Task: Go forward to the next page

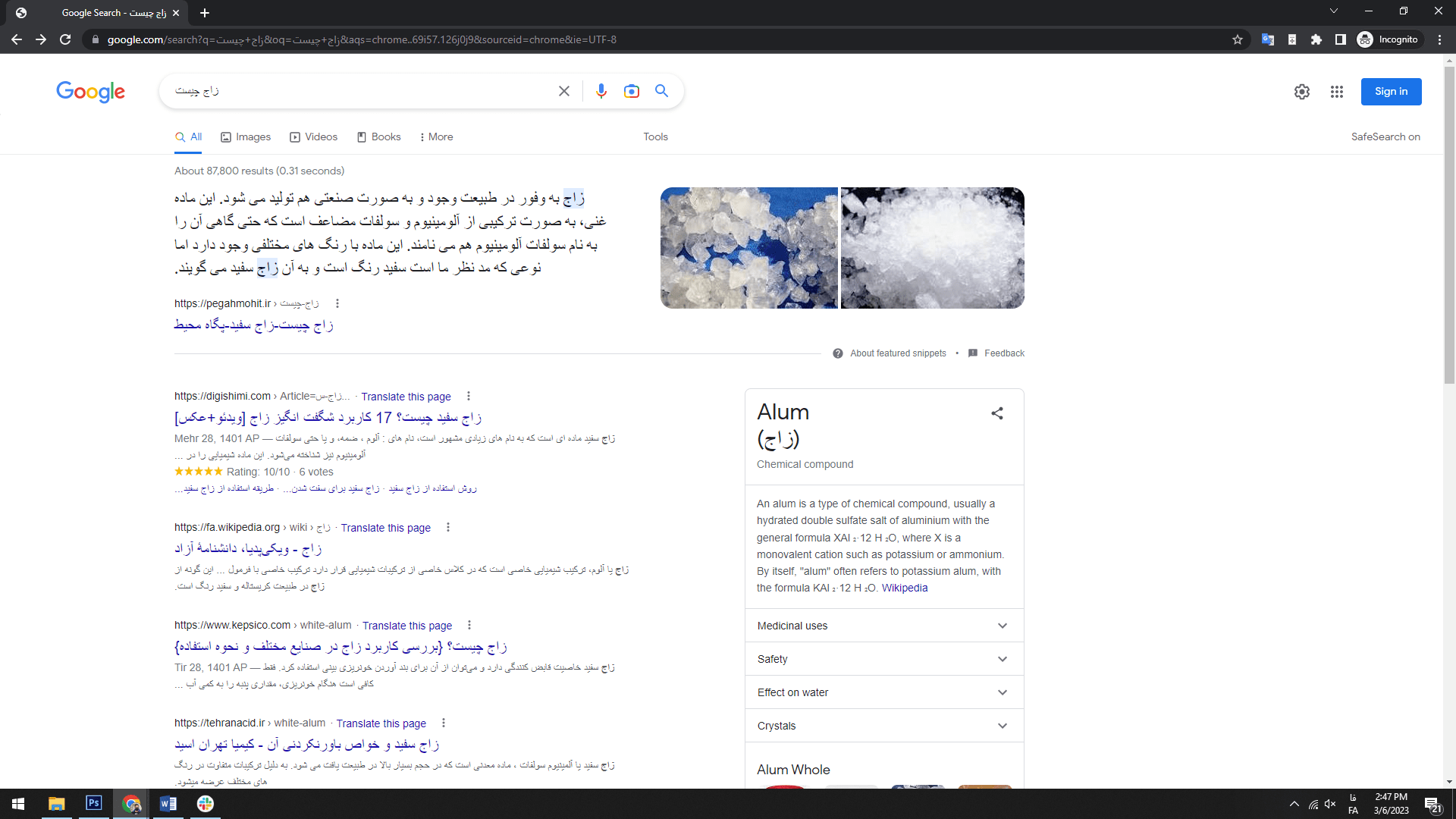Action: [x=41, y=39]
